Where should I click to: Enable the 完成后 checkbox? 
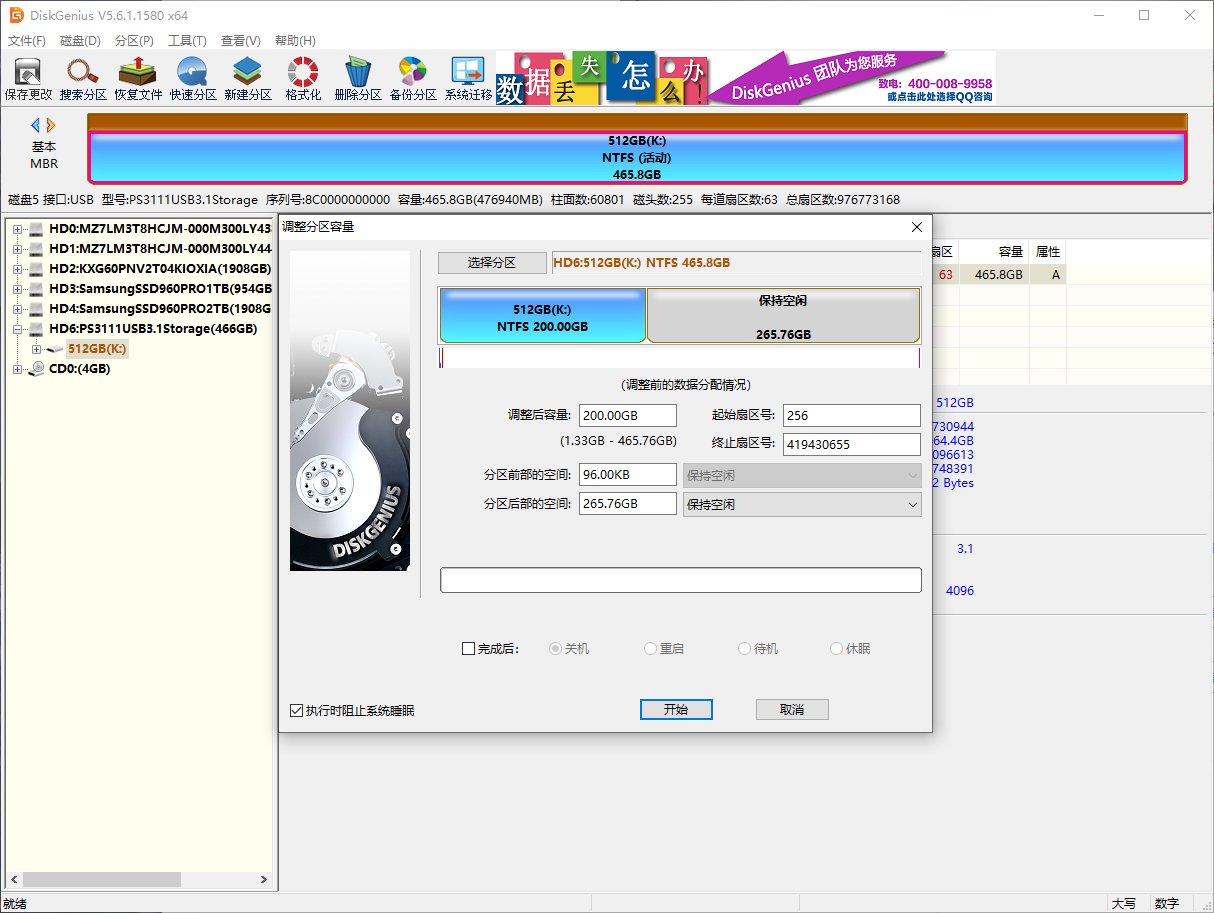[x=469, y=649]
